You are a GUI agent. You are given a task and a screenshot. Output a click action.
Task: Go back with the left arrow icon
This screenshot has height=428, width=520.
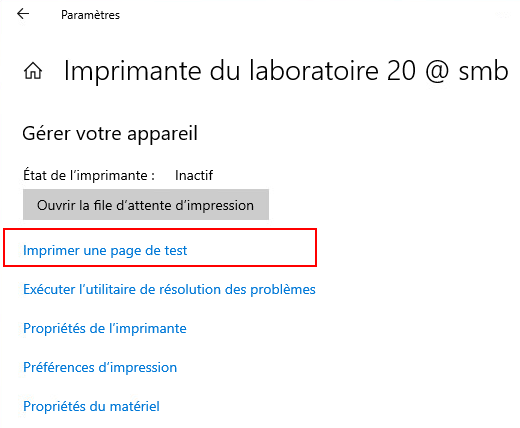[x=23, y=14]
